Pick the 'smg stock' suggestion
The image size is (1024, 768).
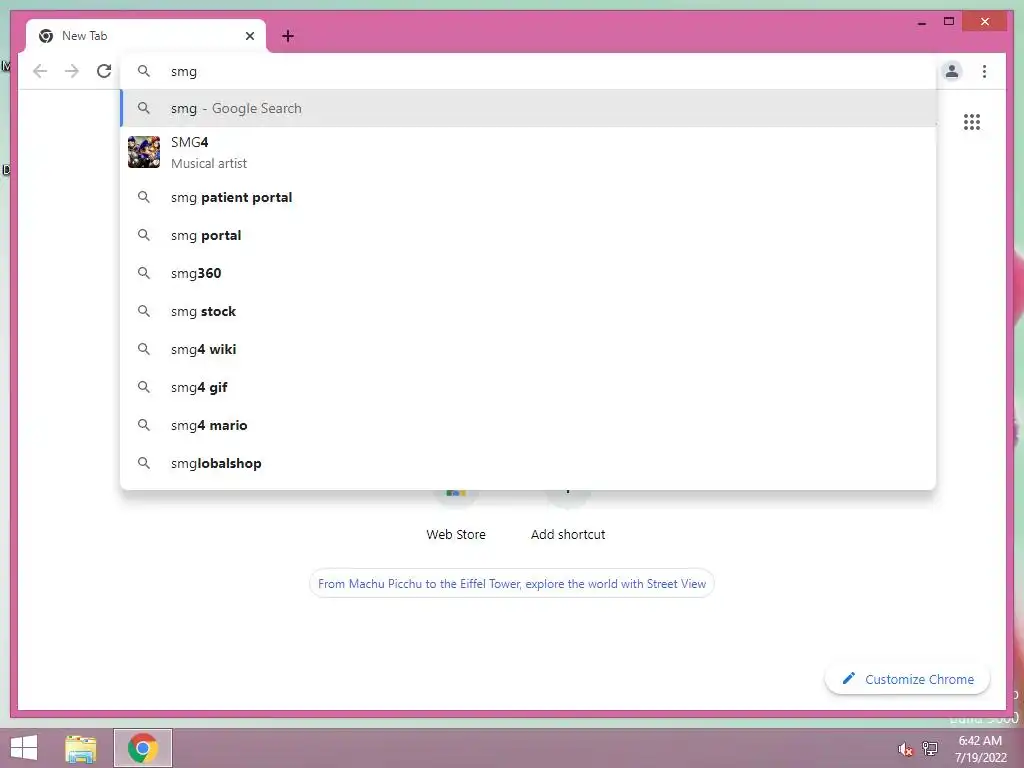[528, 312]
